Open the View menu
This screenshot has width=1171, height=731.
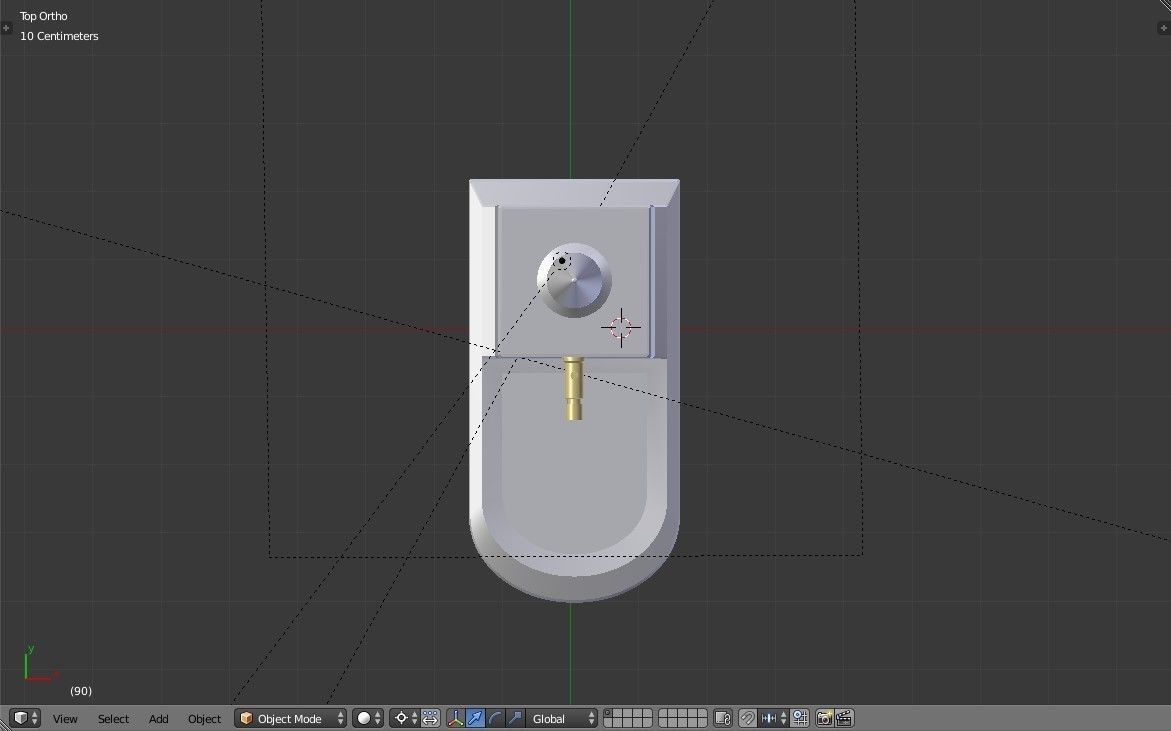(65, 719)
